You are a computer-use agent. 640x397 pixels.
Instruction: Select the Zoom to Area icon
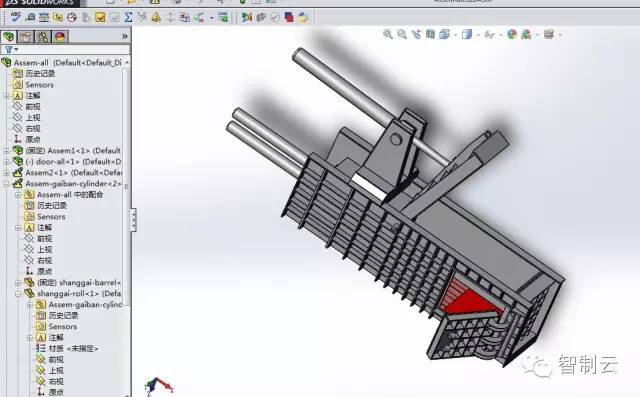[402, 34]
